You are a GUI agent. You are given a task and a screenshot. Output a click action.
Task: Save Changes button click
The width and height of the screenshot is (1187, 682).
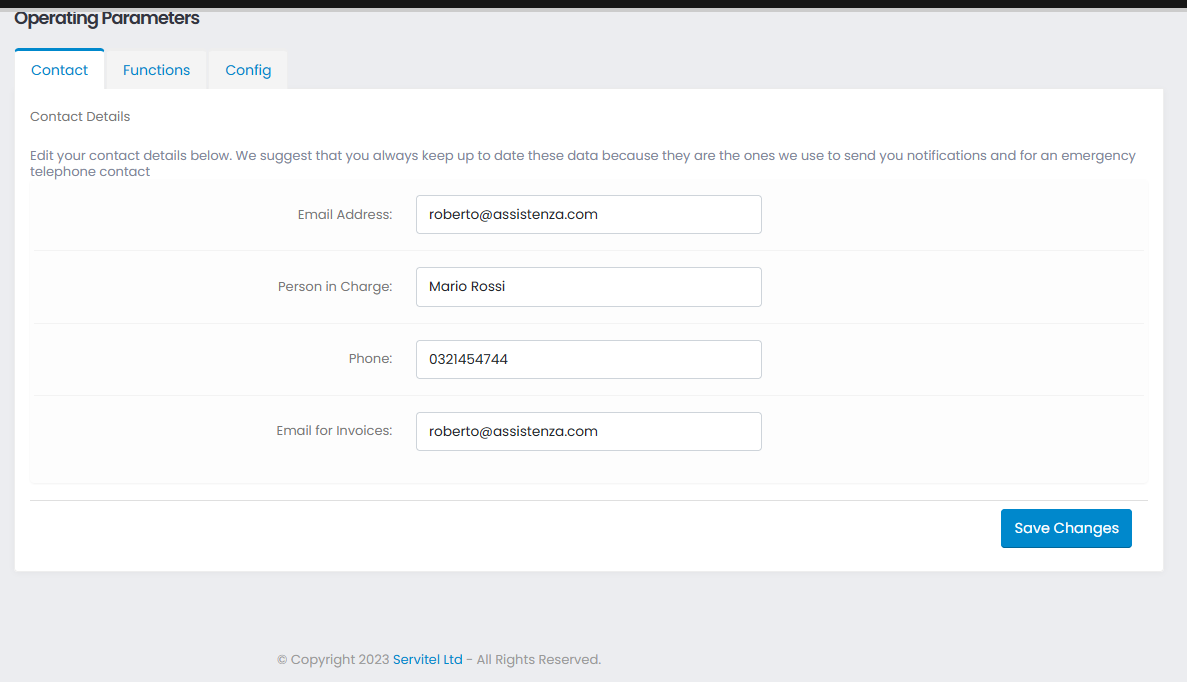point(1066,528)
